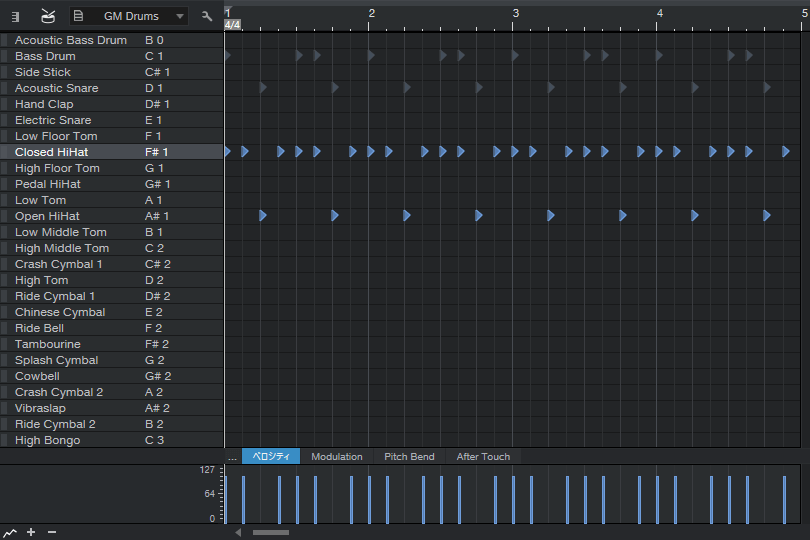
Task: Toggle the square next to Open HiHat
Action: point(5,216)
